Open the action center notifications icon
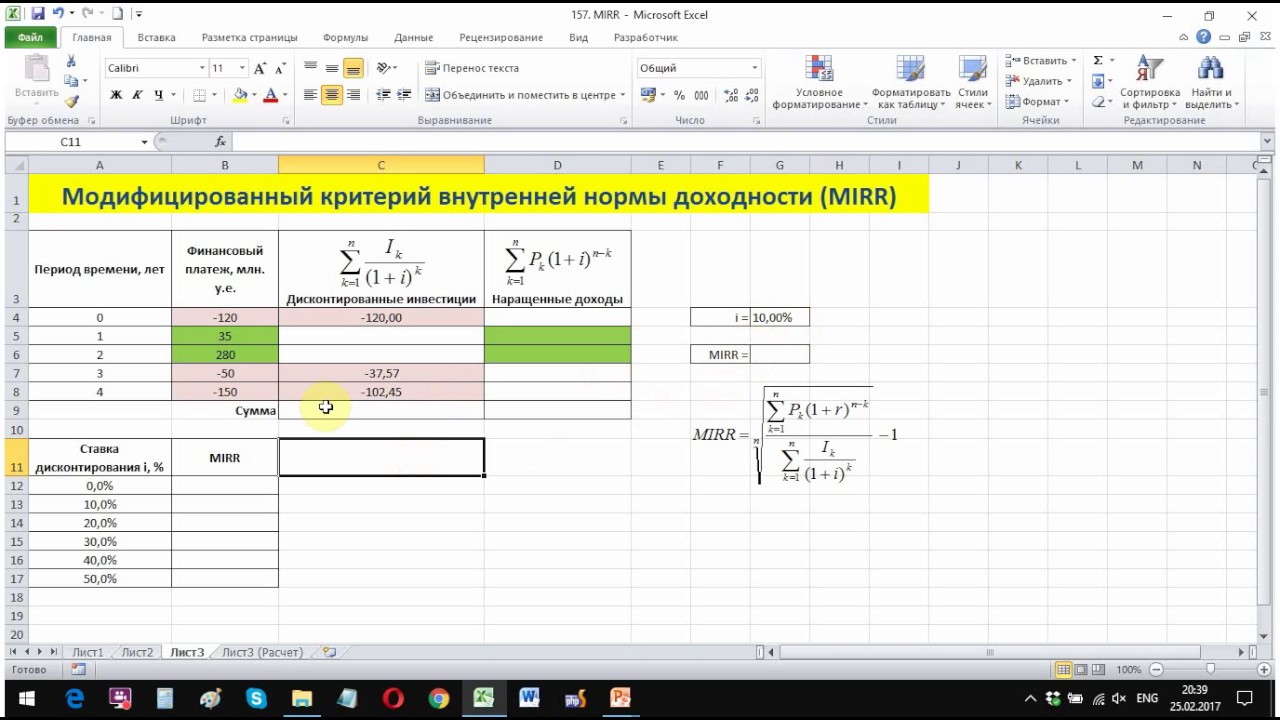Viewport: 1280px width, 720px height. pyautogui.click(x=1245, y=698)
